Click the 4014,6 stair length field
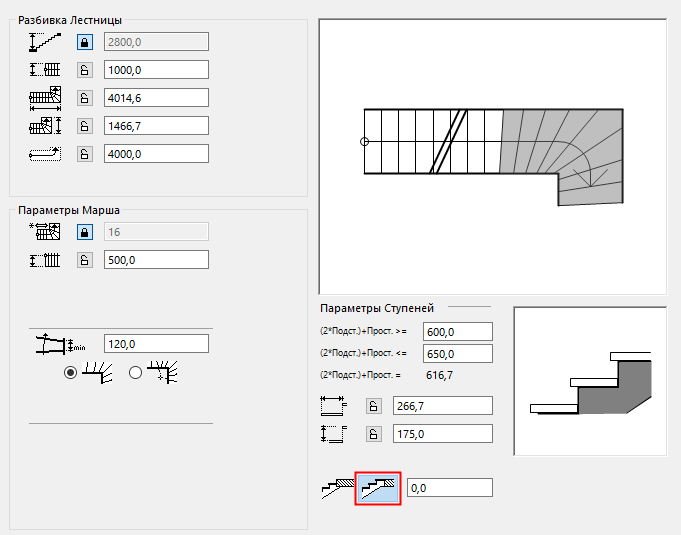Image resolution: width=681 pixels, height=535 pixels. pyautogui.click(x=156, y=97)
